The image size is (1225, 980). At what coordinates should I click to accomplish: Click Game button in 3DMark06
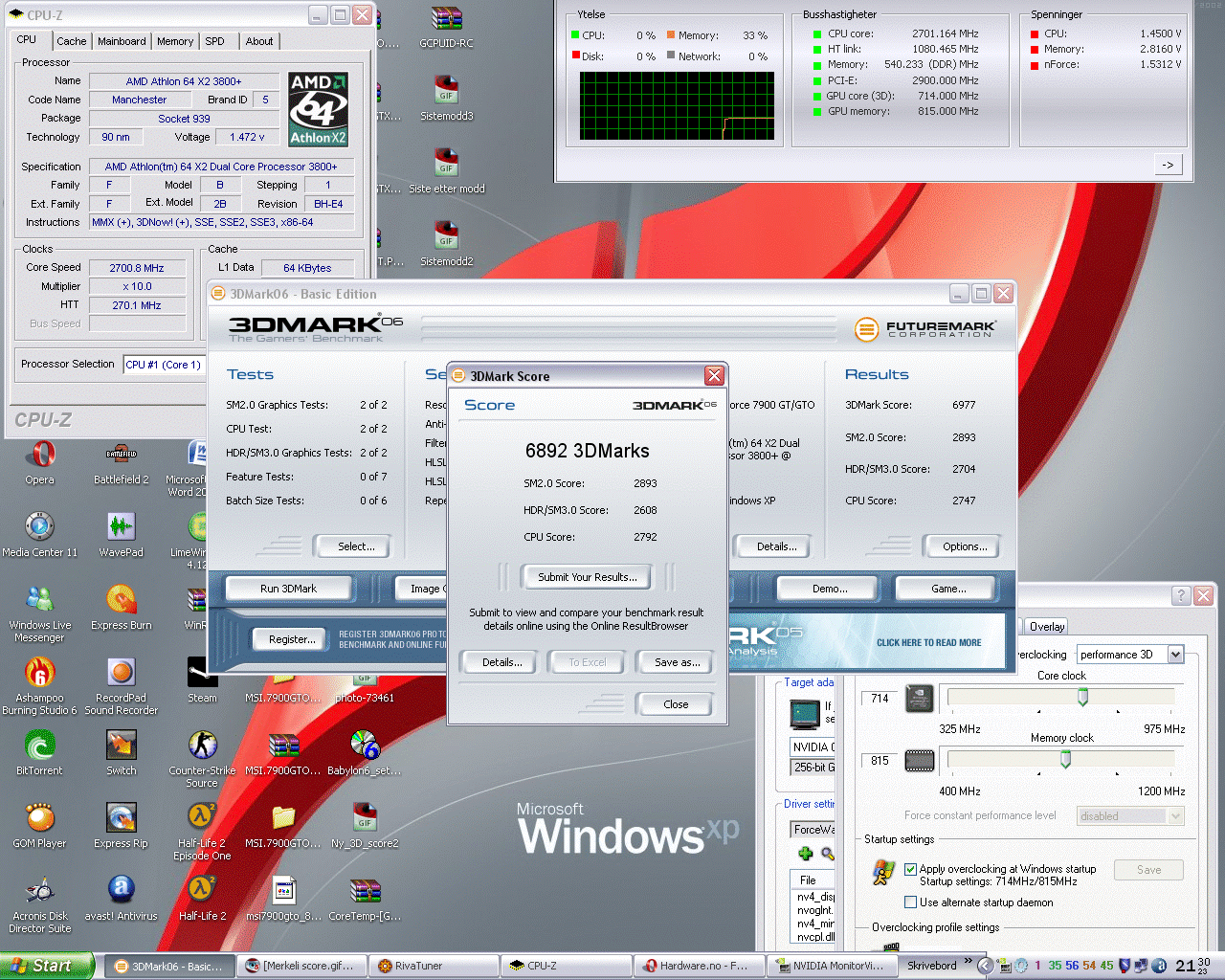(x=948, y=589)
